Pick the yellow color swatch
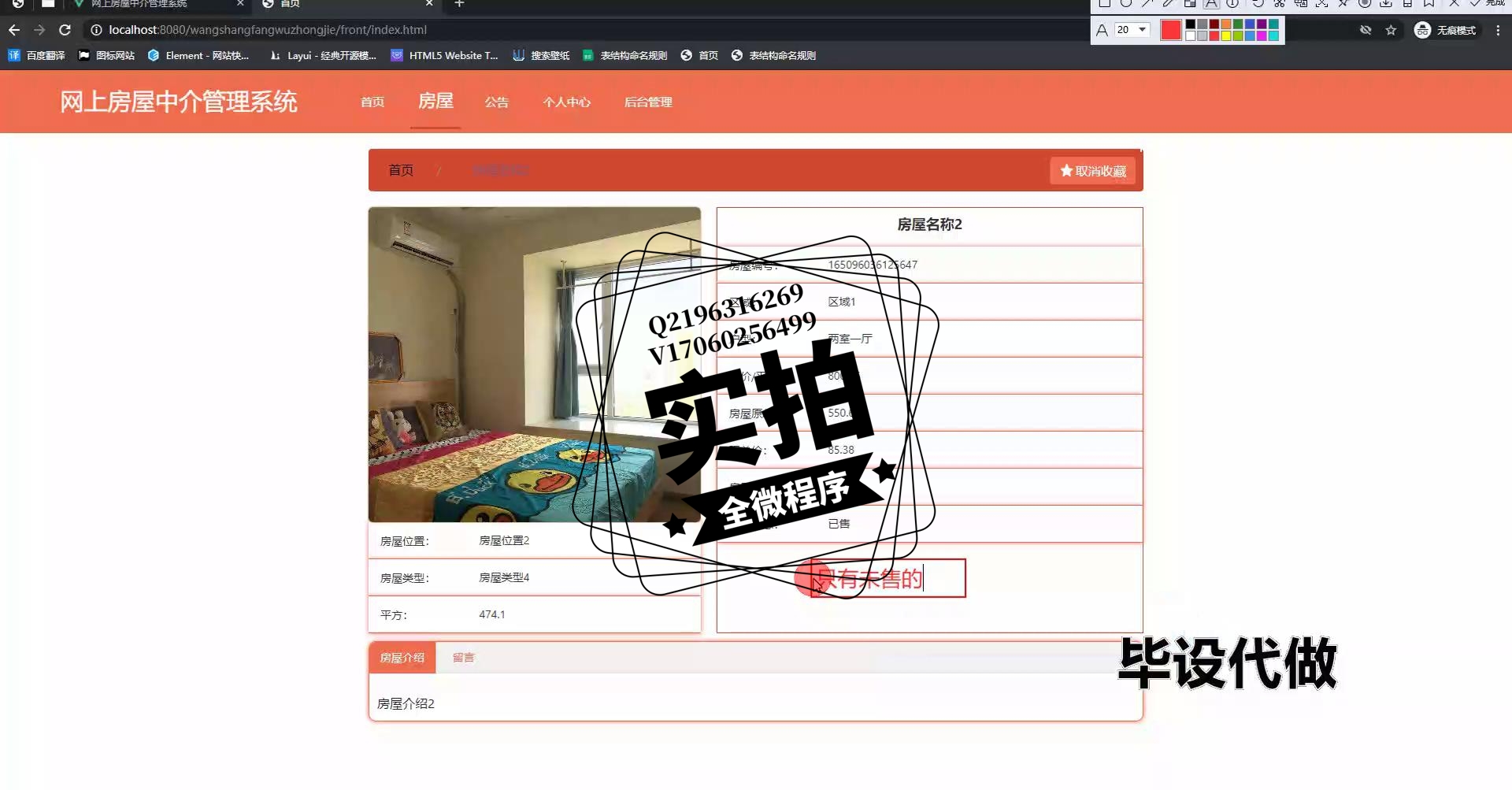The width and height of the screenshot is (1512, 790). [1226, 36]
